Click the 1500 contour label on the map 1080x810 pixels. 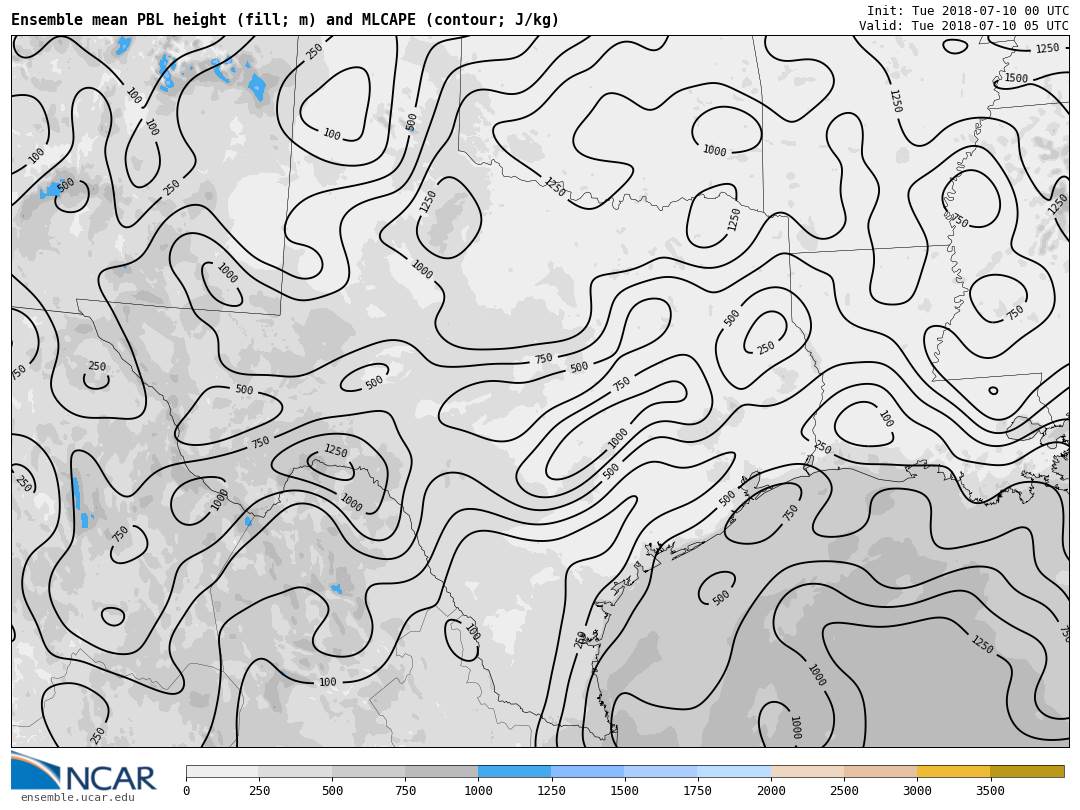(1016, 78)
